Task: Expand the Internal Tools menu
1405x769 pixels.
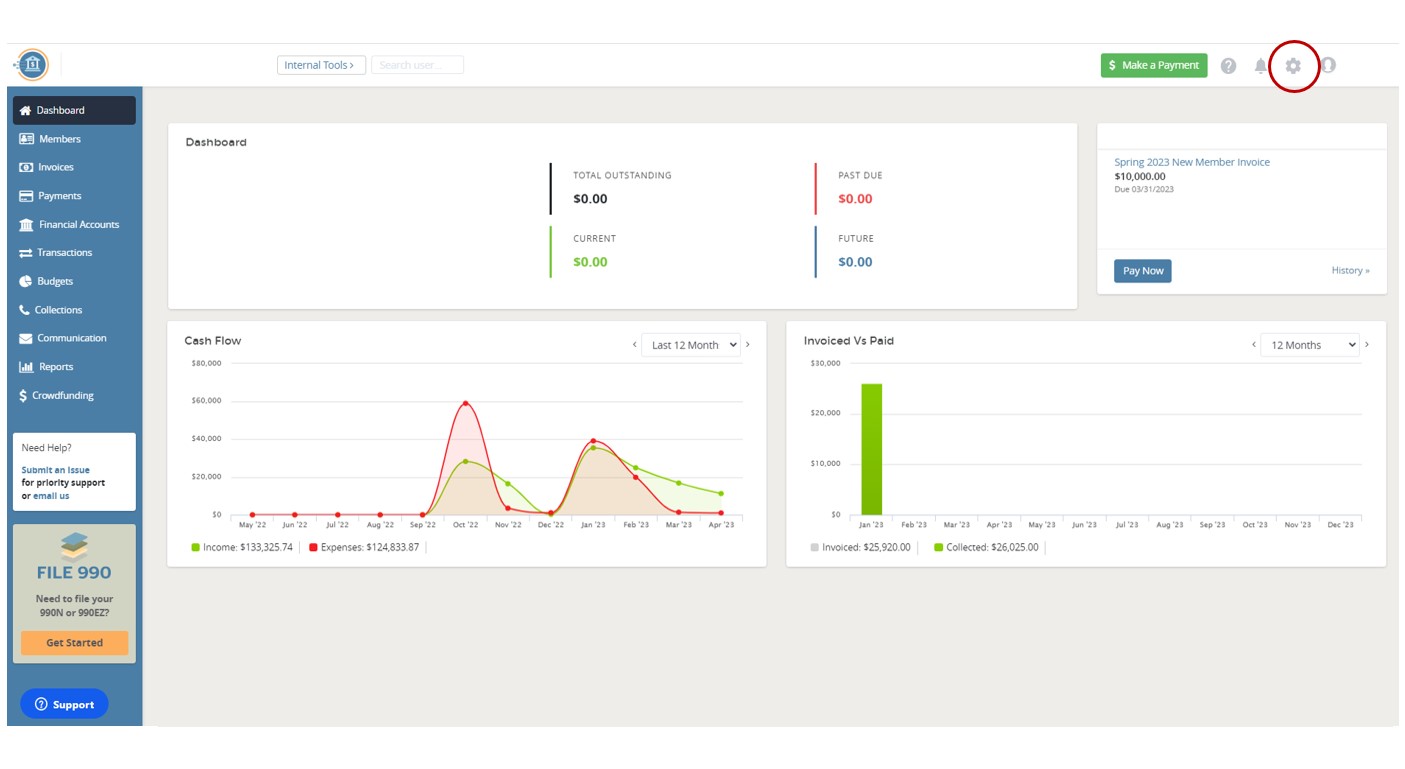Action: click(x=320, y=65)
